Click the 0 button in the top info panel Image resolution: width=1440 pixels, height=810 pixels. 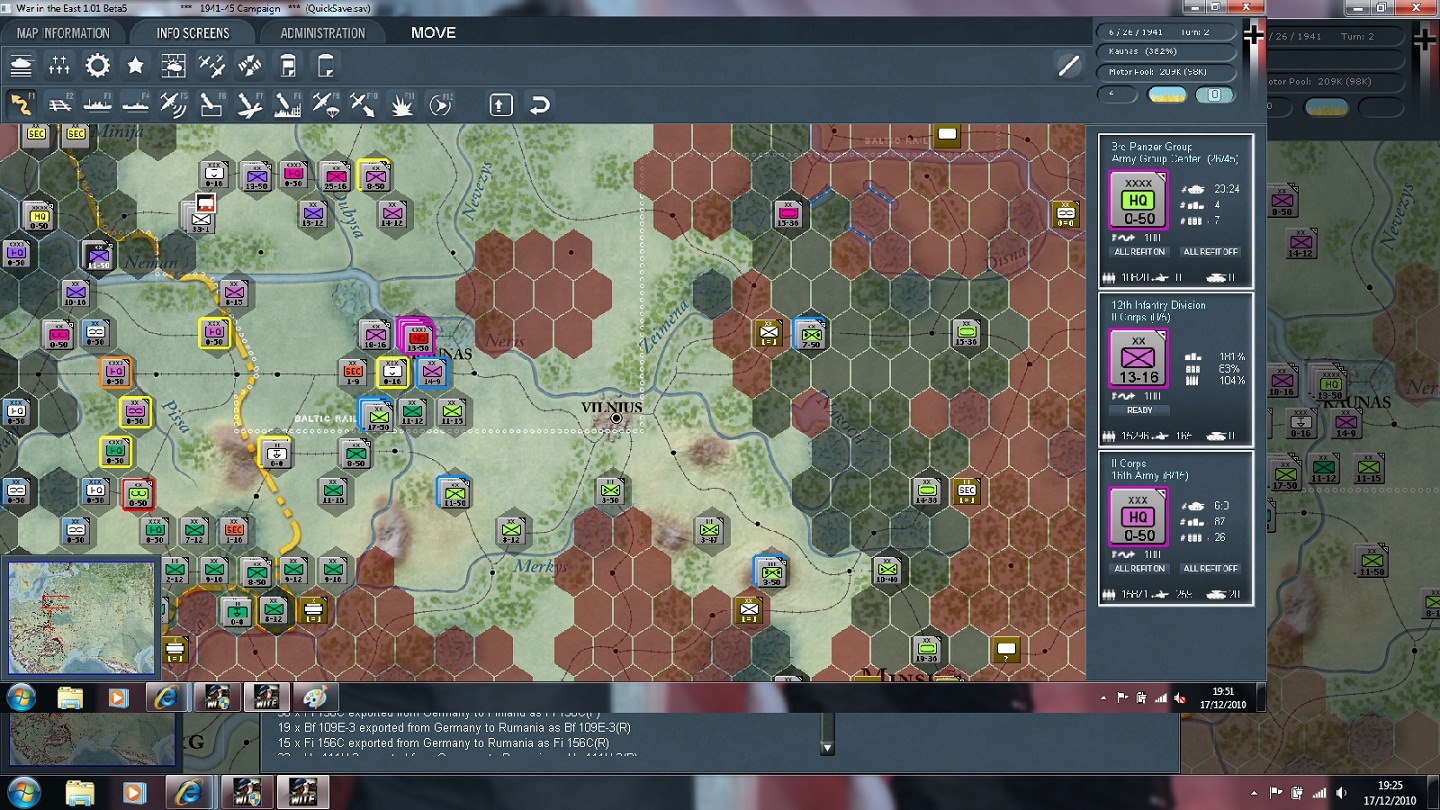[1215, 95]
